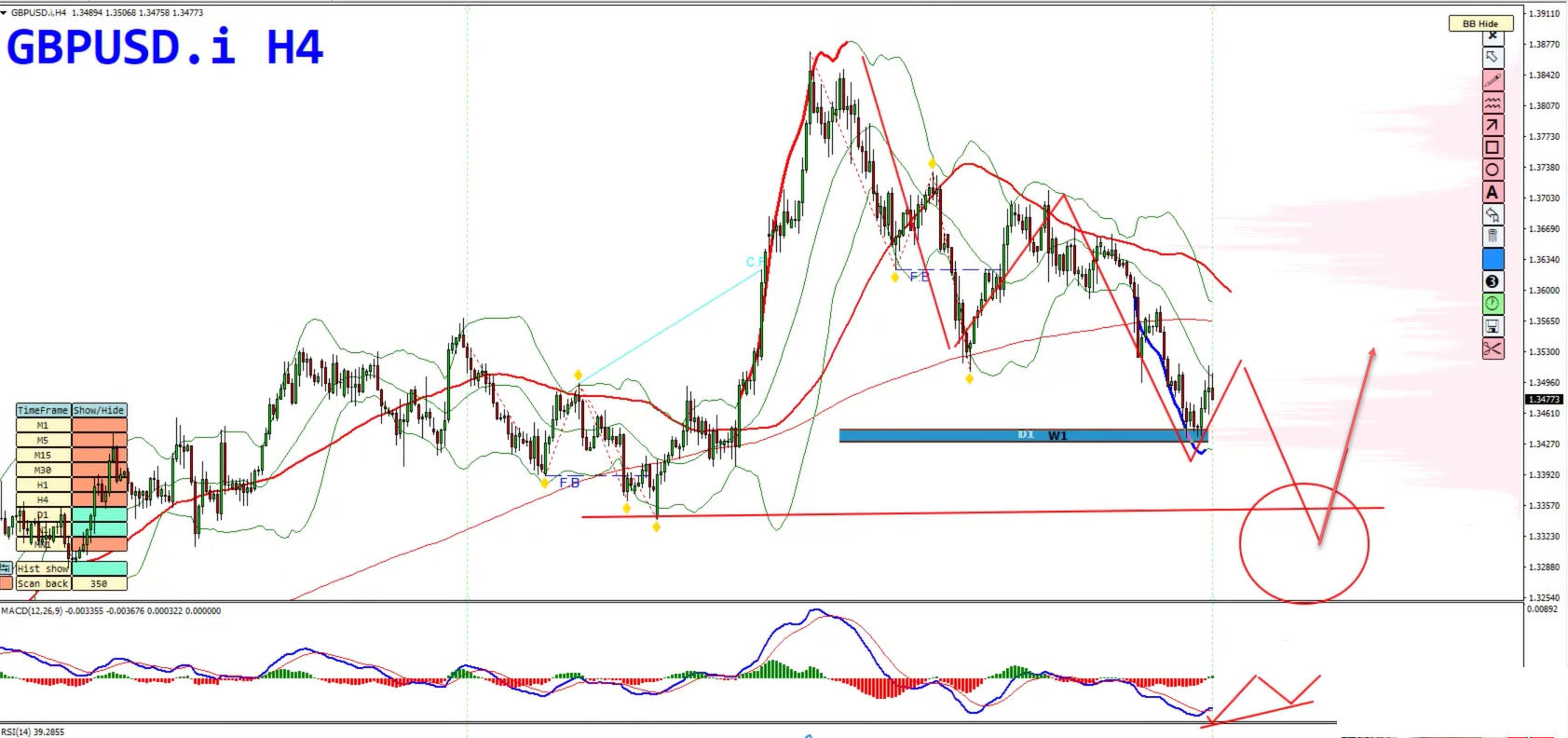Click the blue color swatch in toolbar
The height and width of the screenshot is (738, 1568).
(1493, 259)
